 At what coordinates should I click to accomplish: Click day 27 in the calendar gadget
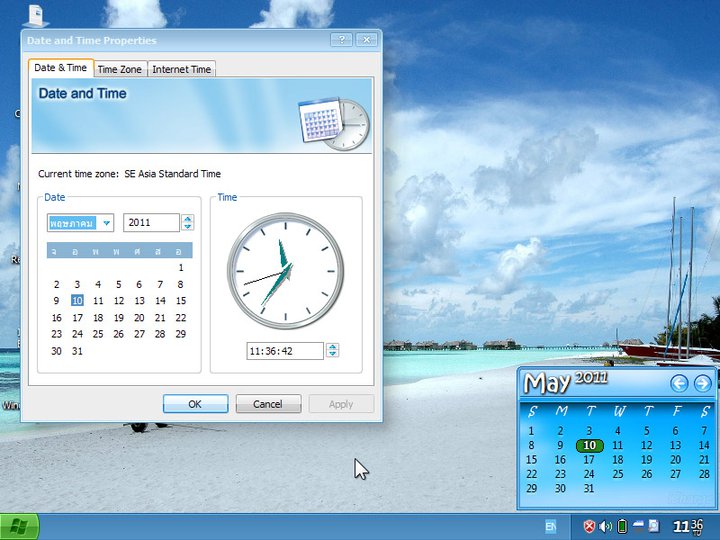tap(675, 474)
